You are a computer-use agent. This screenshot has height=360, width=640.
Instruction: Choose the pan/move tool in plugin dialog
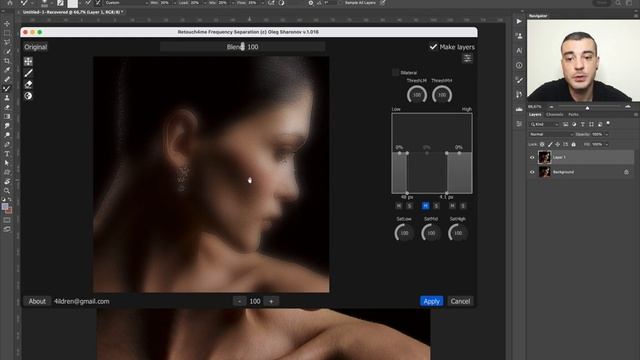coord(28,61)
